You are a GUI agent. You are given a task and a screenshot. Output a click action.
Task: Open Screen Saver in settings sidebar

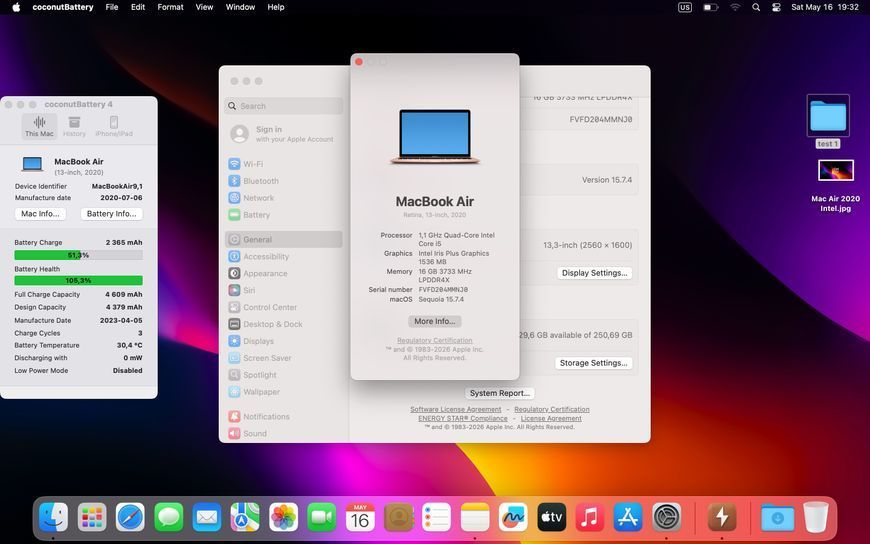click(284, 358)
